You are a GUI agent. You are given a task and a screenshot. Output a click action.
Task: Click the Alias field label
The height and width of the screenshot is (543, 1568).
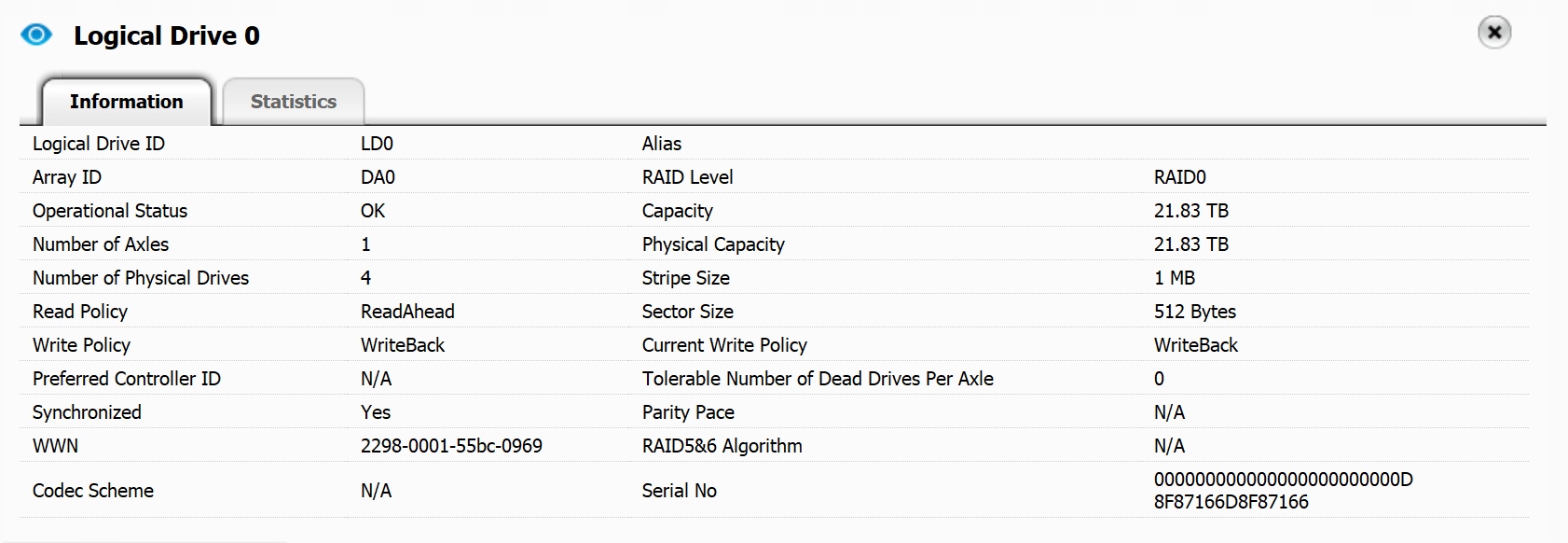click(x=662, y=144)
